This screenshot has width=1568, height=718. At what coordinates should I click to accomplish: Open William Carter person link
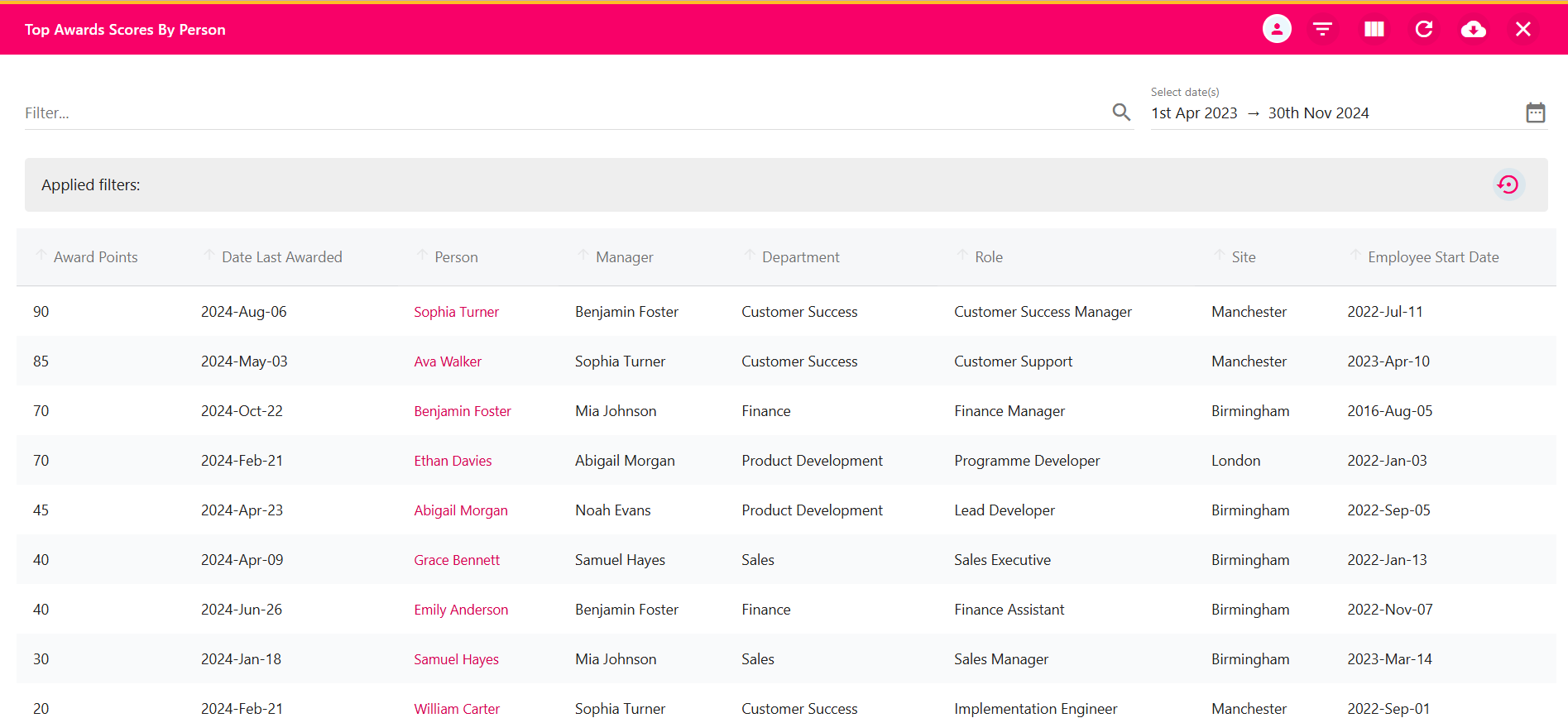point(457,709)
